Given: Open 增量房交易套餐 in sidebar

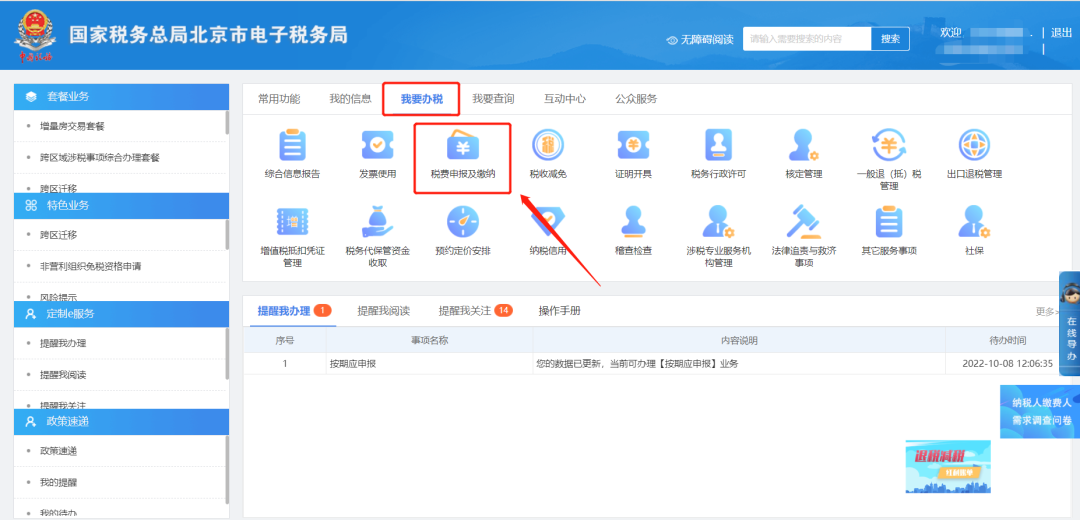Looking at the screenshot, I should point(72,126).
